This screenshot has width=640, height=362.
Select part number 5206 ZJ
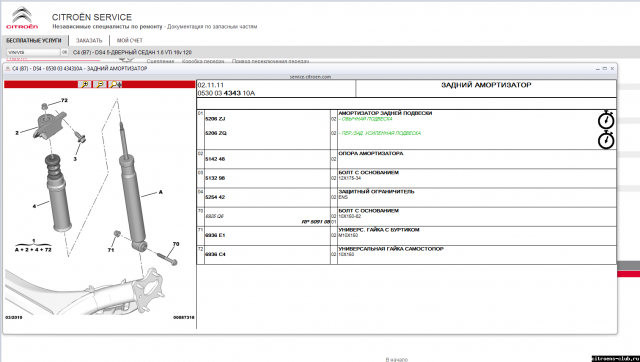[215, 119]
